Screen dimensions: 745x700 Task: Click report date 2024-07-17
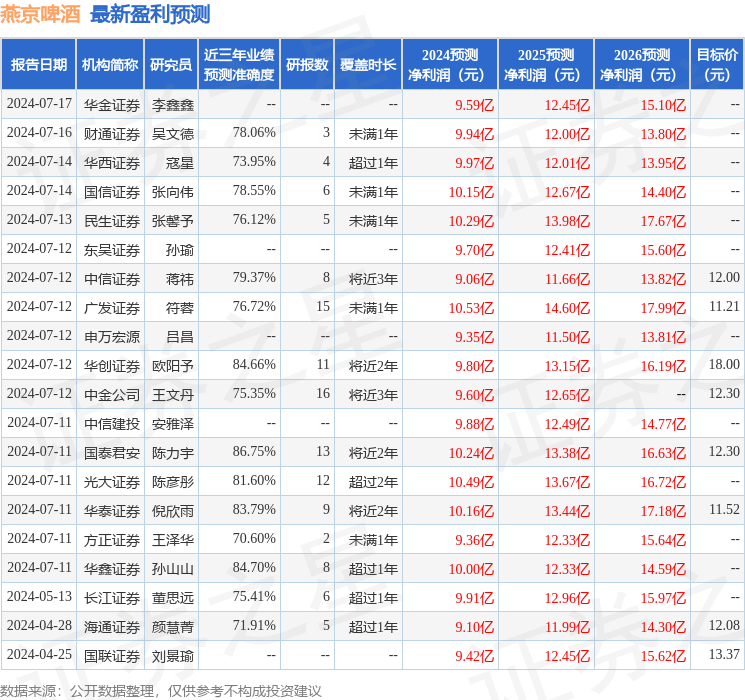(39, 103)
